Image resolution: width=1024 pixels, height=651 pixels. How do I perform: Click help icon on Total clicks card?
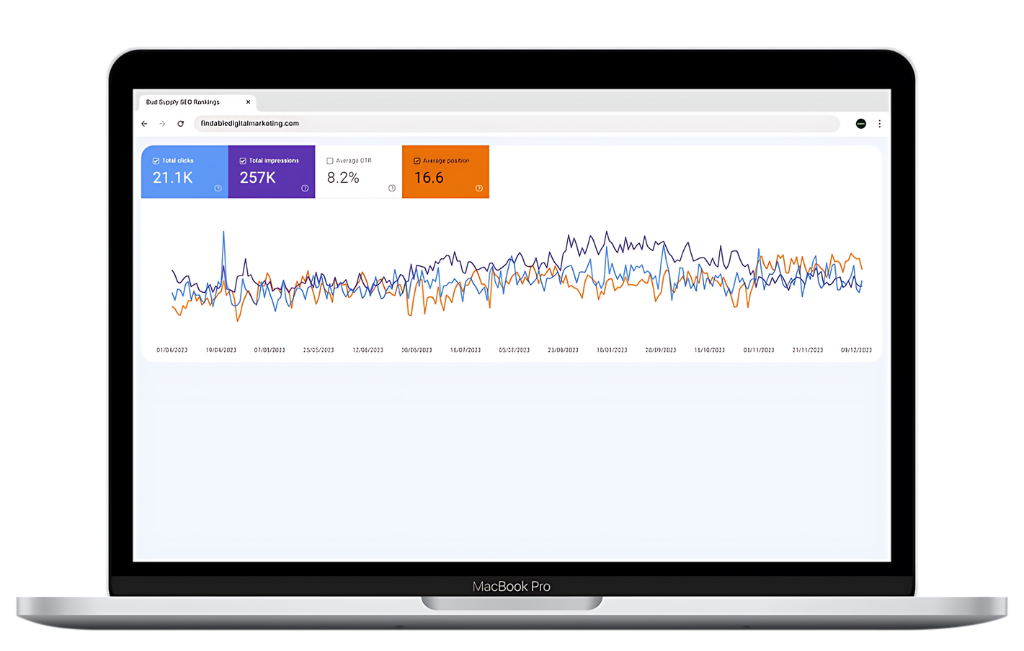coord(218,188)
